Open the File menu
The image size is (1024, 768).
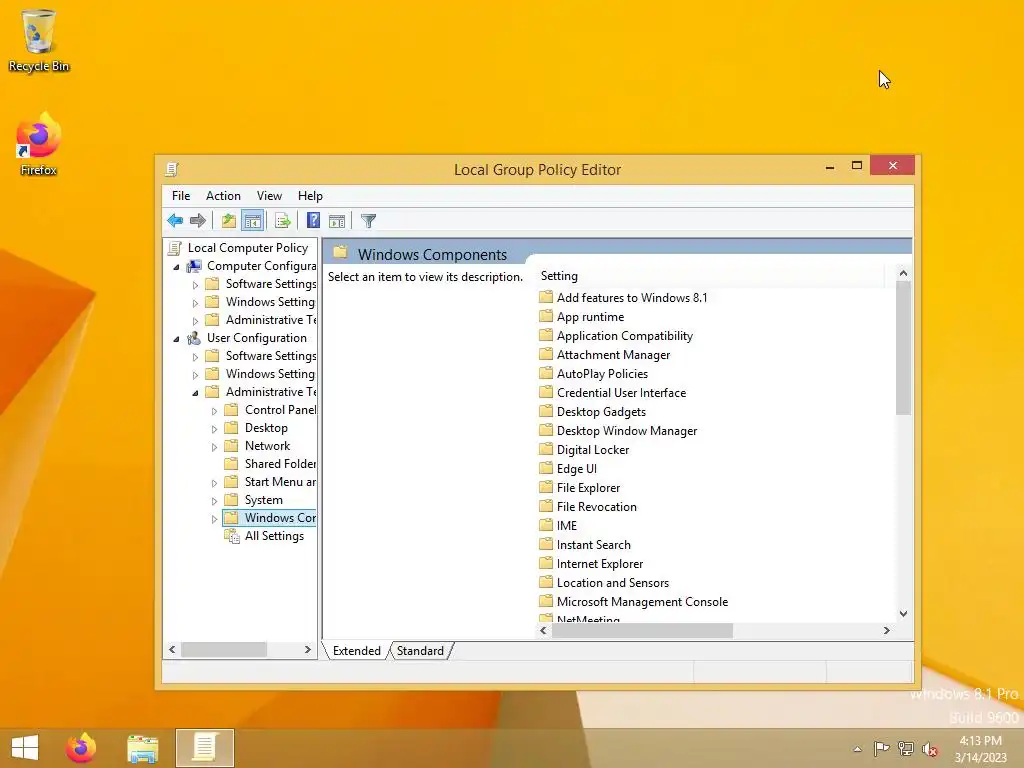tap(181, 196)
